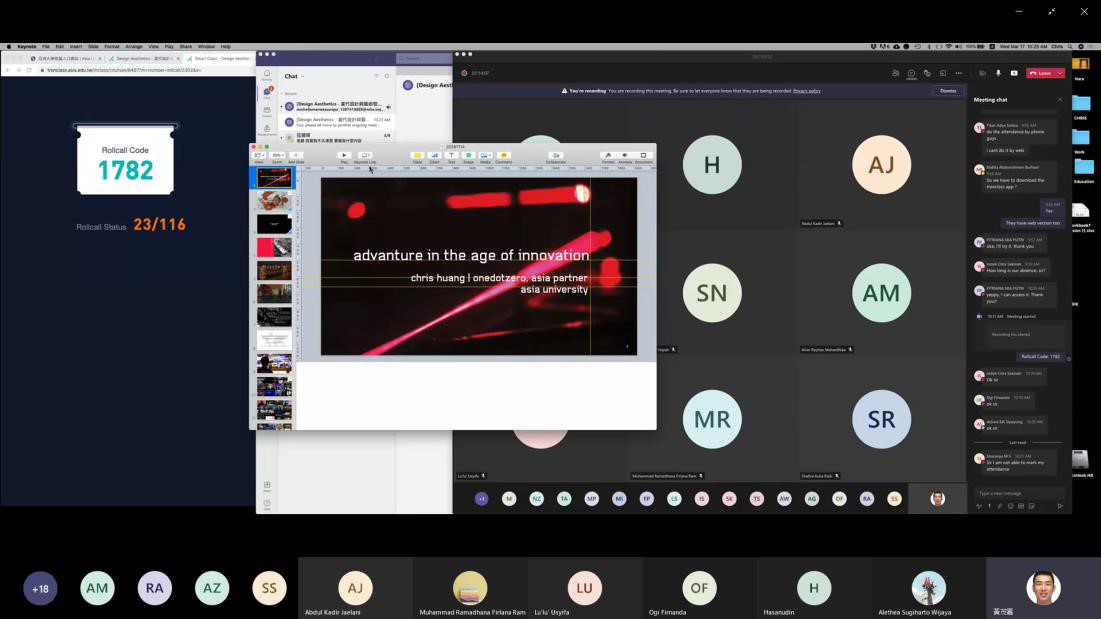
Task: Click Collaborate in Keynote toolbar
Action: [555, 157]
